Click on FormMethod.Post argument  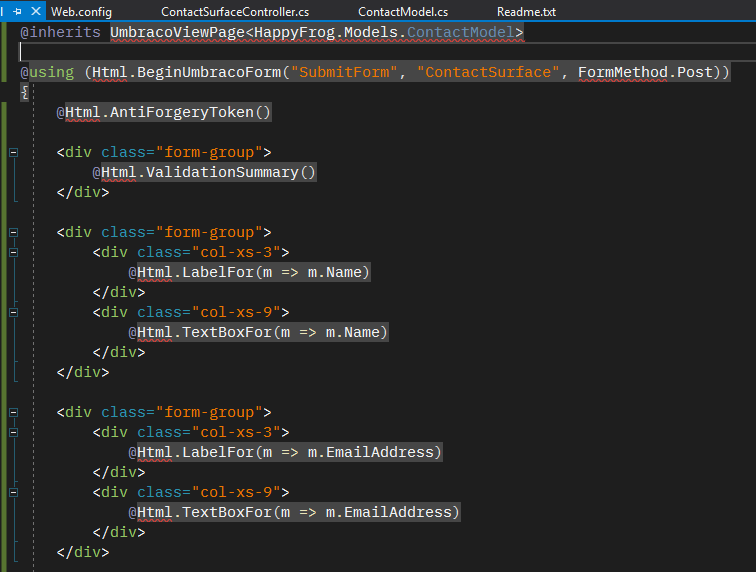point(645,72)
